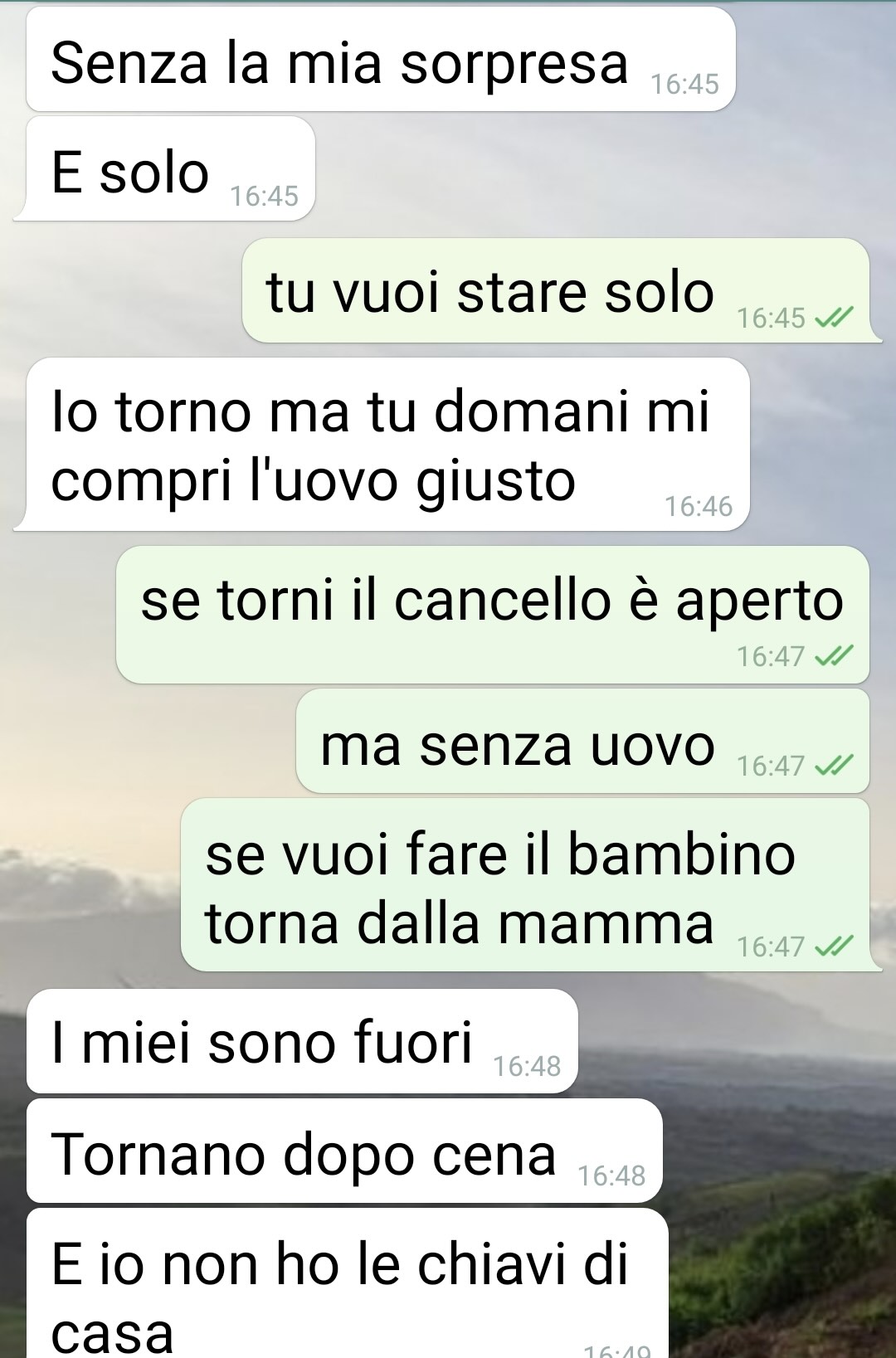Select the 'ma senza uovo' bubble
Image resolution: width=896 pixels, height=1358 pixels.
coord(582,741)
